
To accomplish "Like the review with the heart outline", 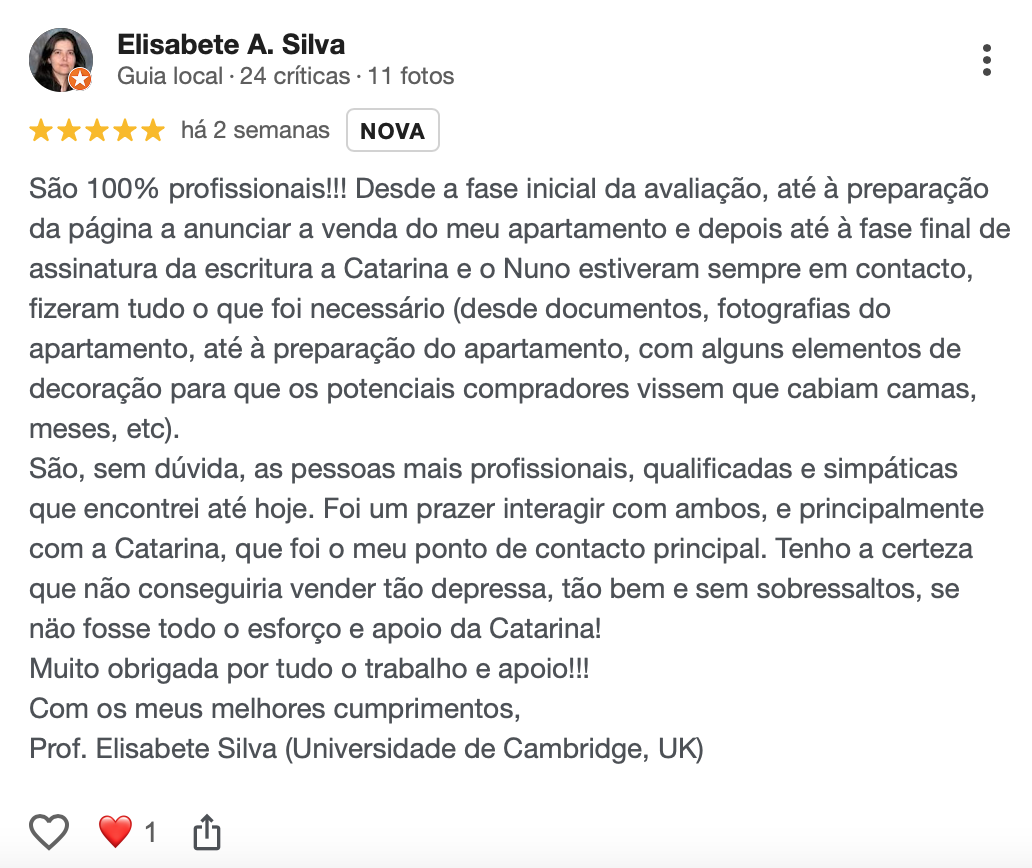I will click(x=49, y=831).
